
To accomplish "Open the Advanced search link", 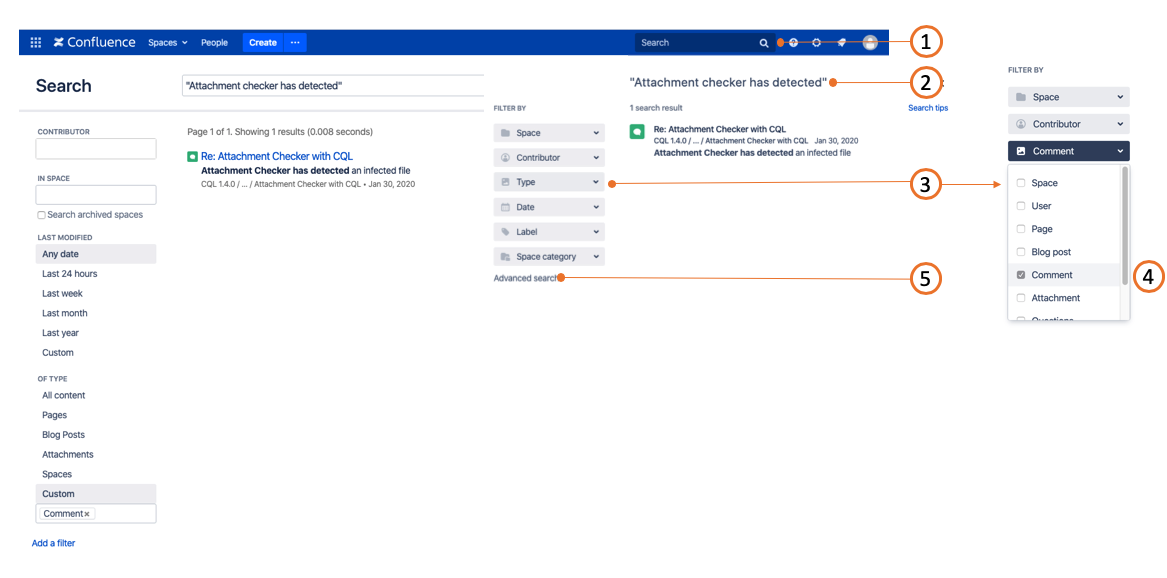I will (525, 278).
